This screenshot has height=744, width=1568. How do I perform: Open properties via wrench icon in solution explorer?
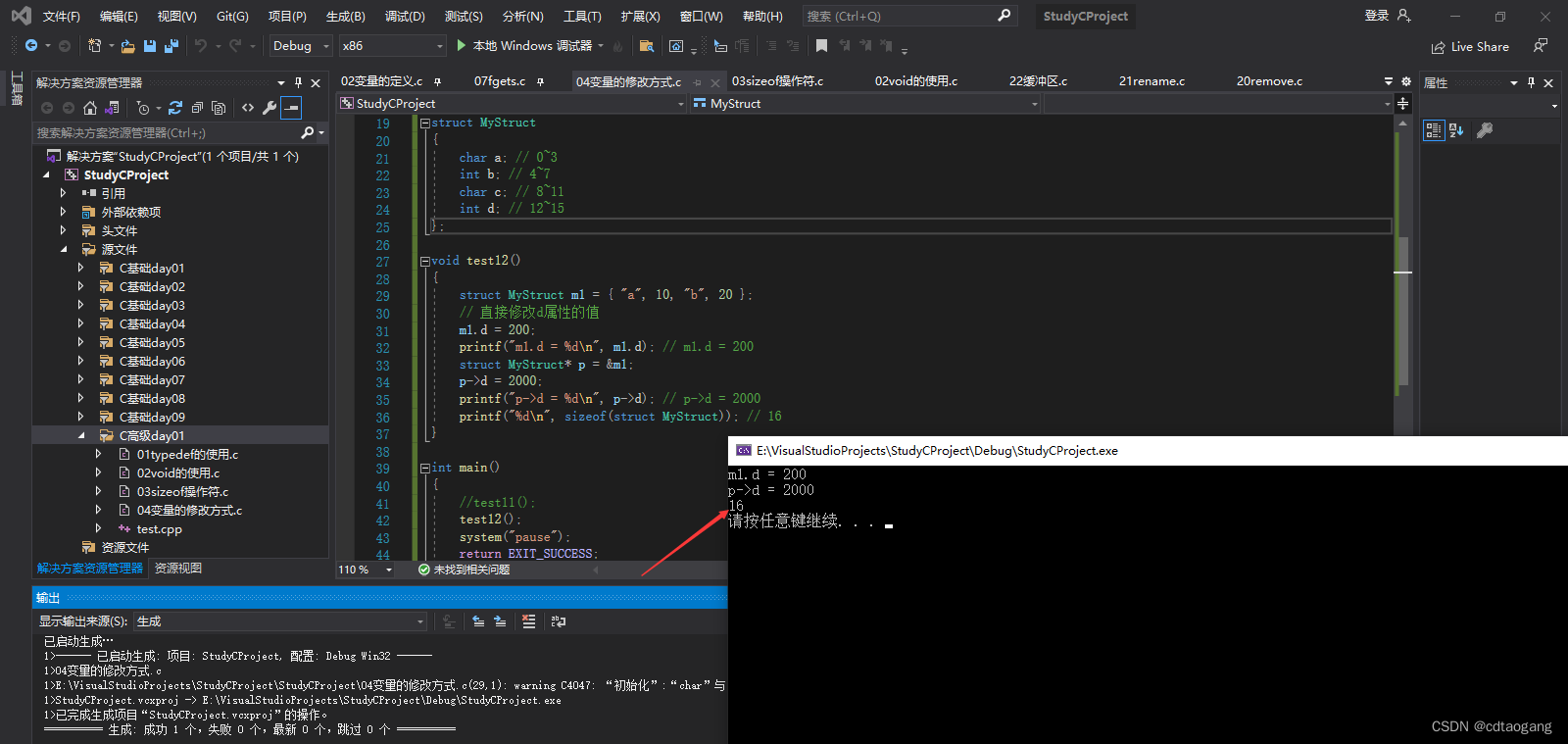(269, 108)
